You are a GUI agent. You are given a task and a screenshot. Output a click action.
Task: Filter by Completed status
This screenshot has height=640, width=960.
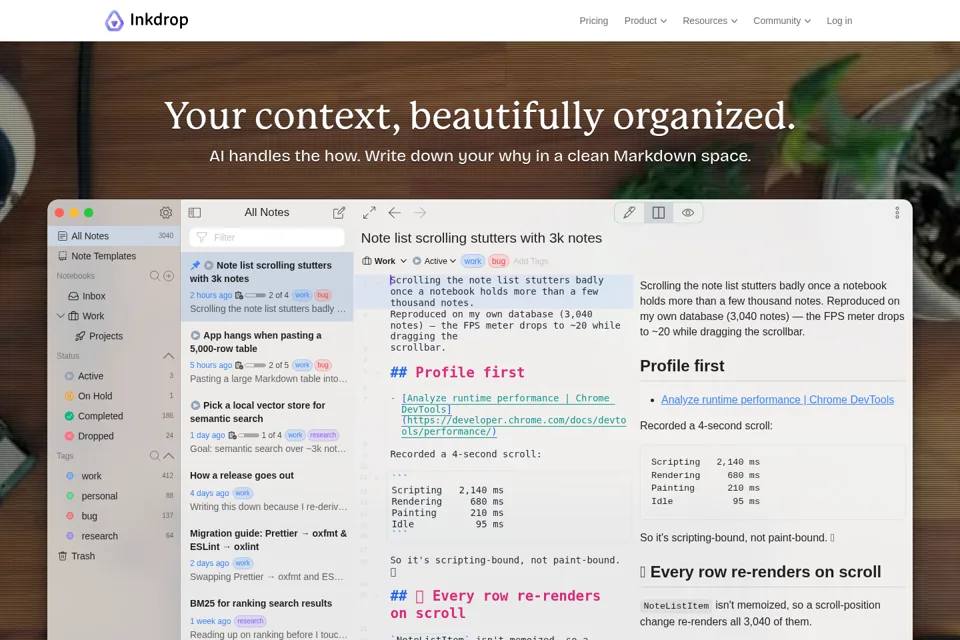pos(114,416)
